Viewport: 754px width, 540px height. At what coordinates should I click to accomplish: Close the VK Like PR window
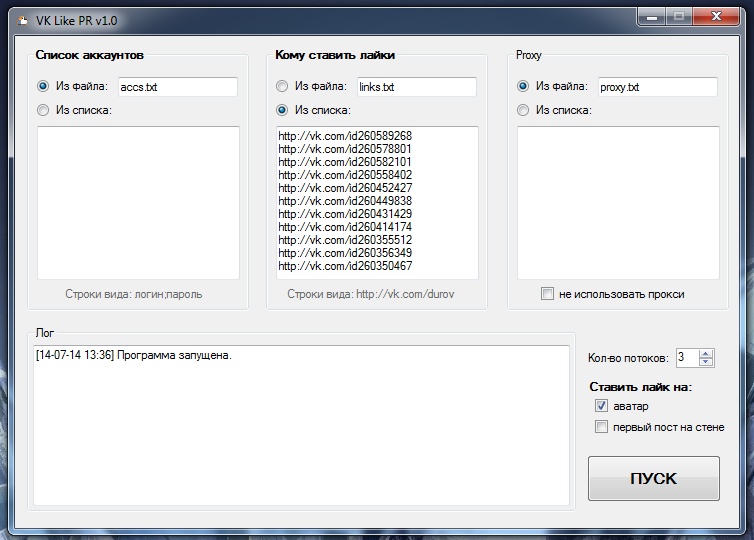tap(716, 17)
